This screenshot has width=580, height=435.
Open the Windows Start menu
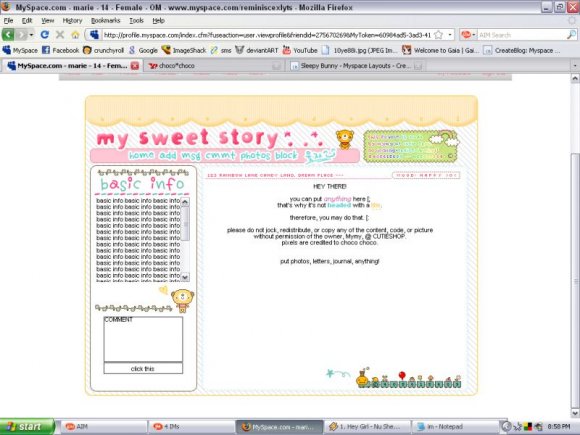pos(27,426)
